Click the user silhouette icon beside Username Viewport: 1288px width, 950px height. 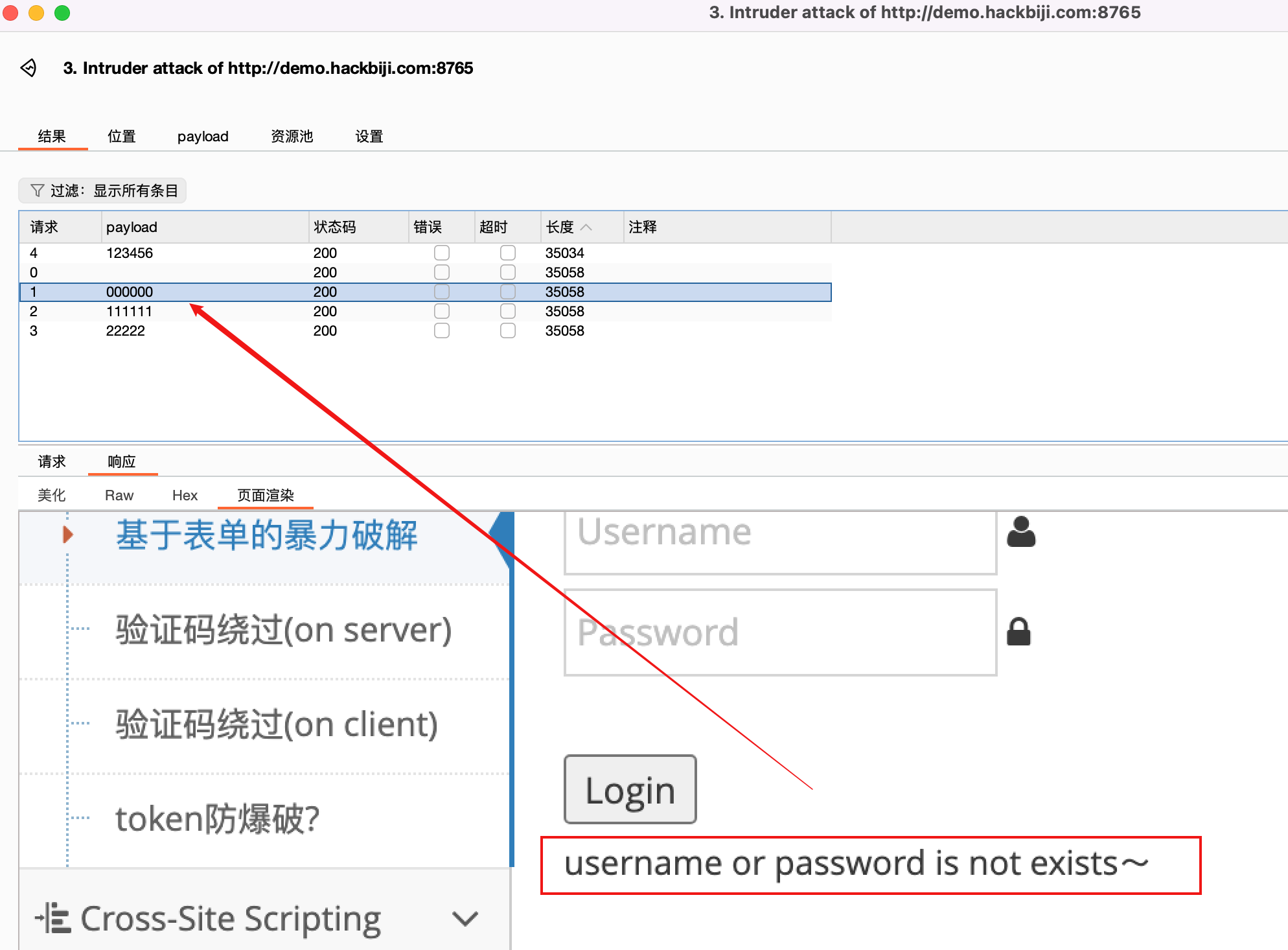click(1021, 532)
